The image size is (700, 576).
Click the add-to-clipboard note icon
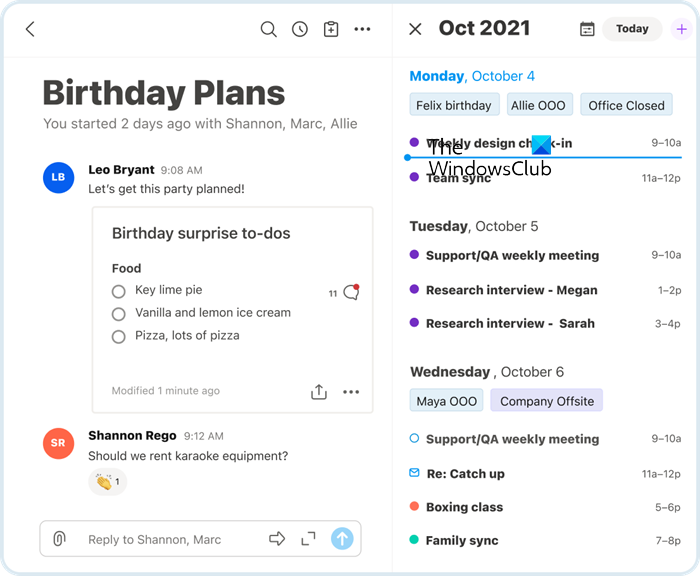331,29
